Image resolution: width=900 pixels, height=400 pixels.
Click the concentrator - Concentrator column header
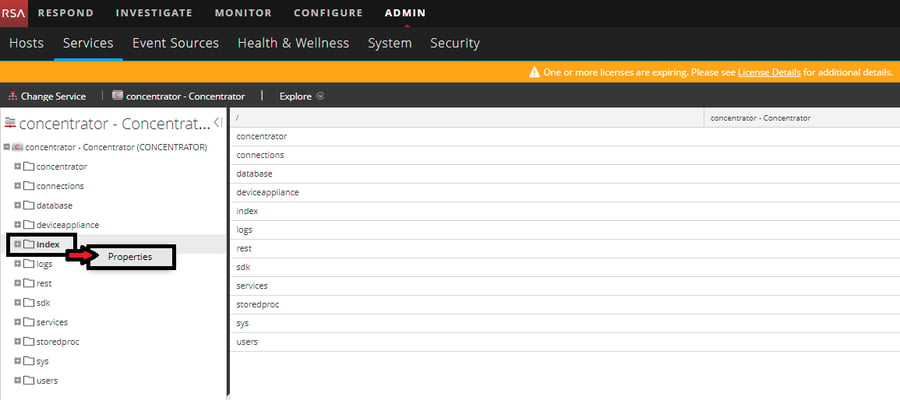[802, 118]
